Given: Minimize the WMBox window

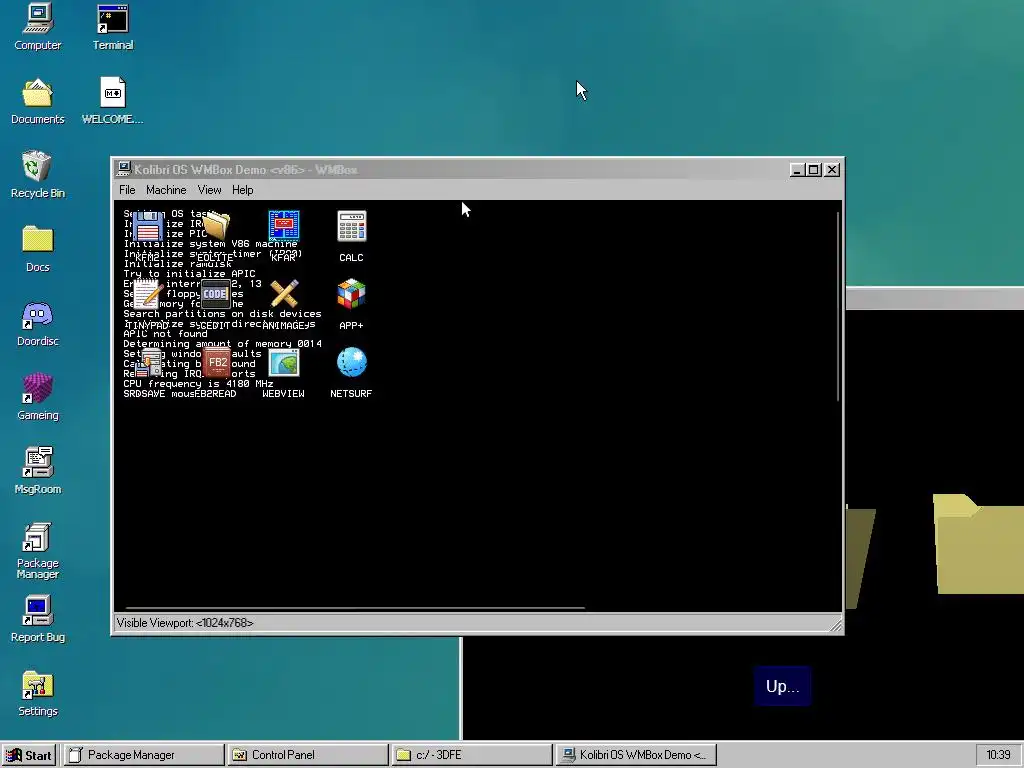Looking at the screenshot, I should point(796,170).
